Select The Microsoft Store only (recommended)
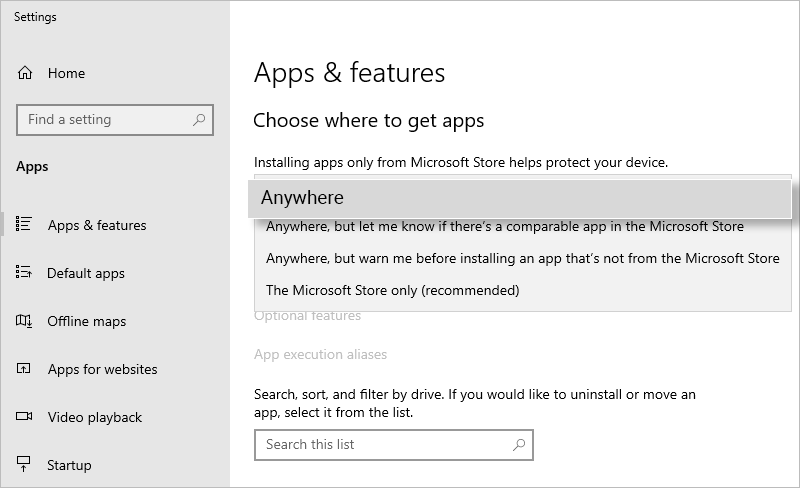800x488 pixels. (x=392, y=291)
